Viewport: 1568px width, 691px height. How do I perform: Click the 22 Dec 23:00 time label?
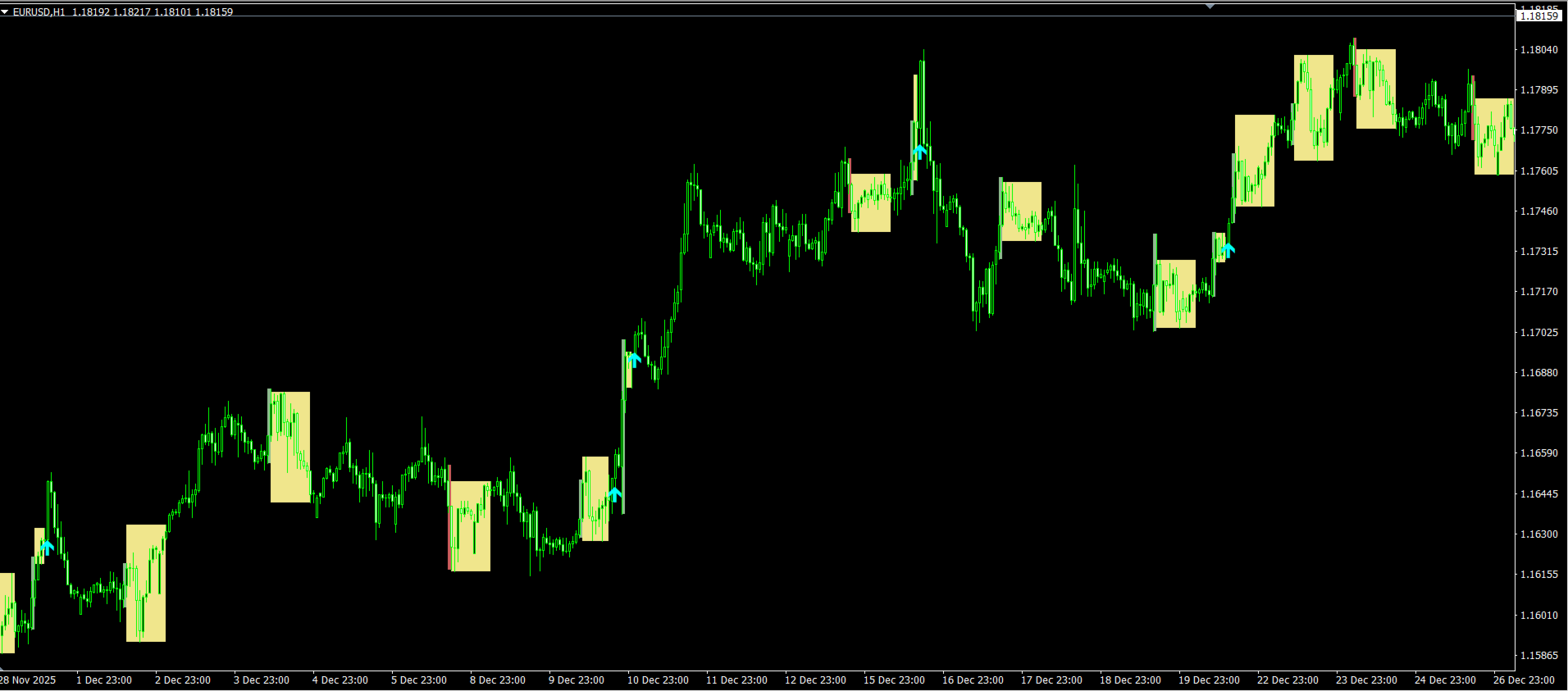1288,680
